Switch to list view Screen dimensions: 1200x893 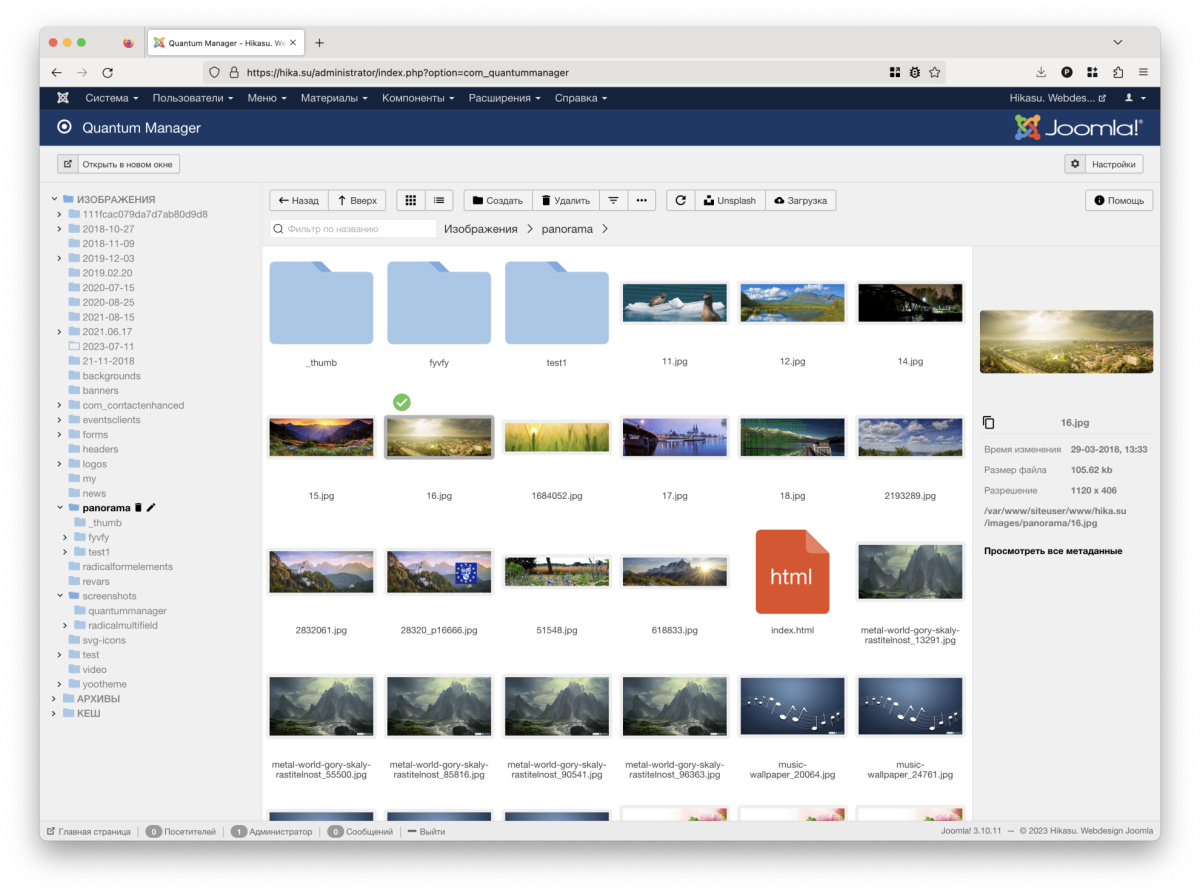coord(439,200)
